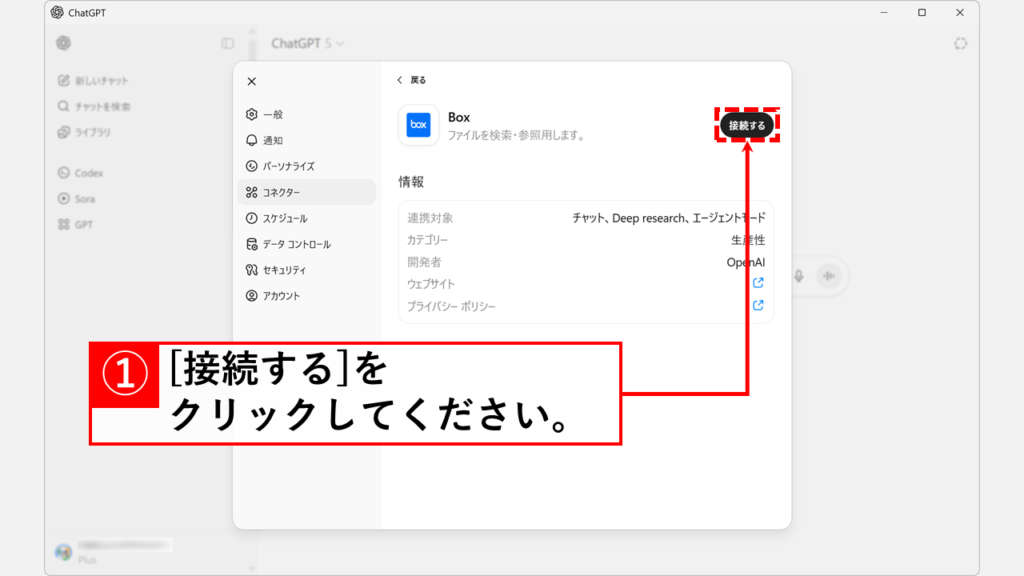The image size is (1024, 576).
Task: Click the microphone dictation icon
Action: point(799,276)
